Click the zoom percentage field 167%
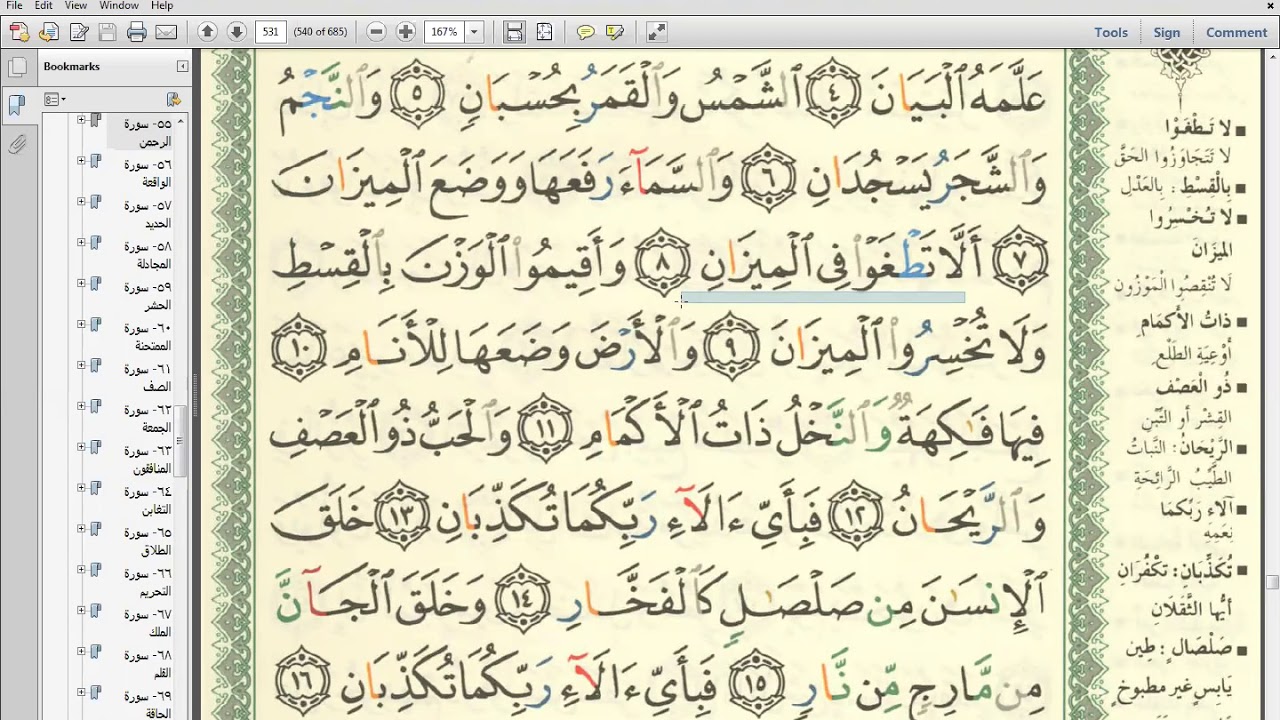This screenshot has height=720, width=1280. point(444,32)
